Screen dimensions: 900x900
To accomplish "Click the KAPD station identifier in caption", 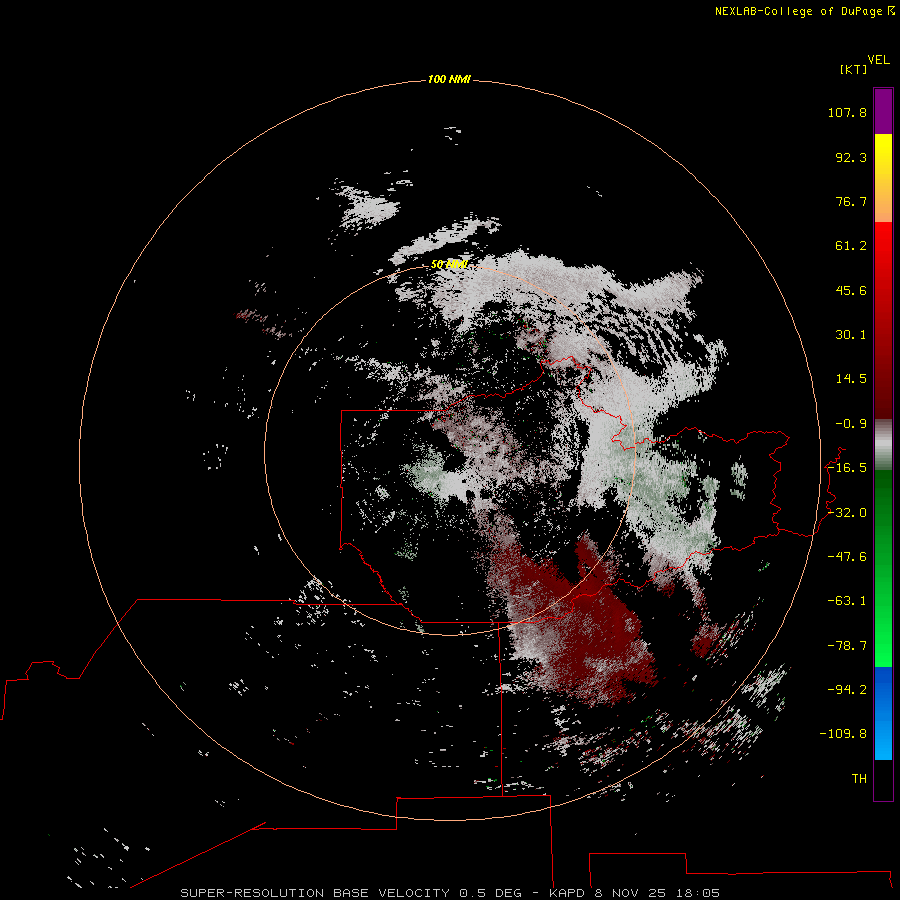I will (x=568, y=893).
